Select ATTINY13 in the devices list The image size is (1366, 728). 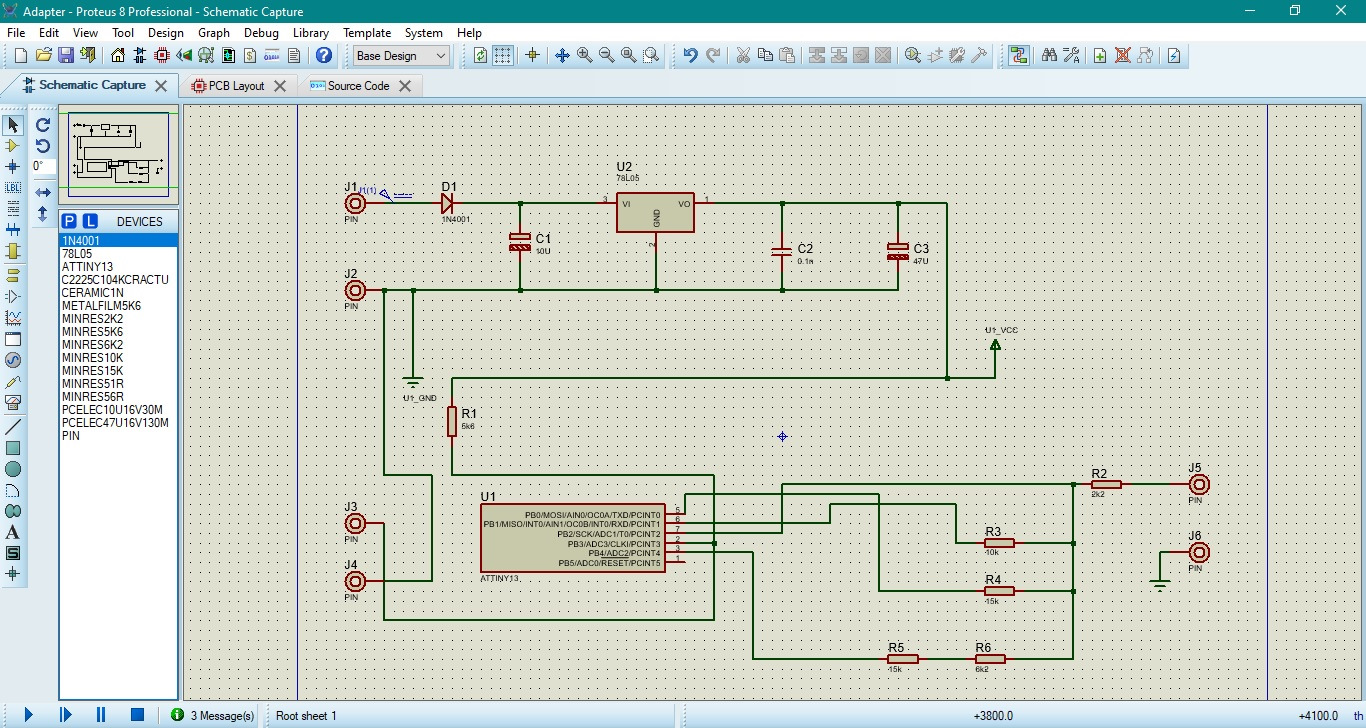pos(87,267)
